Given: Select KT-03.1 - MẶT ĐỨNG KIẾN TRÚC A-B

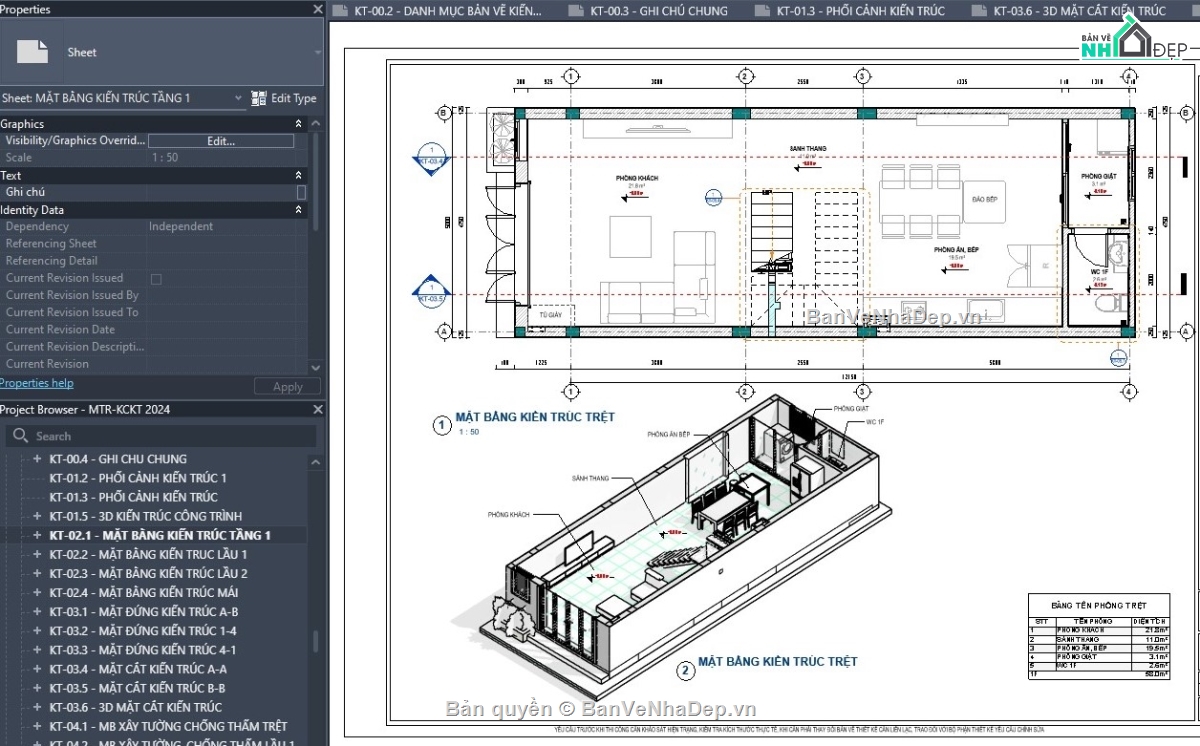Looking at the screenshot, I should 143,612.
